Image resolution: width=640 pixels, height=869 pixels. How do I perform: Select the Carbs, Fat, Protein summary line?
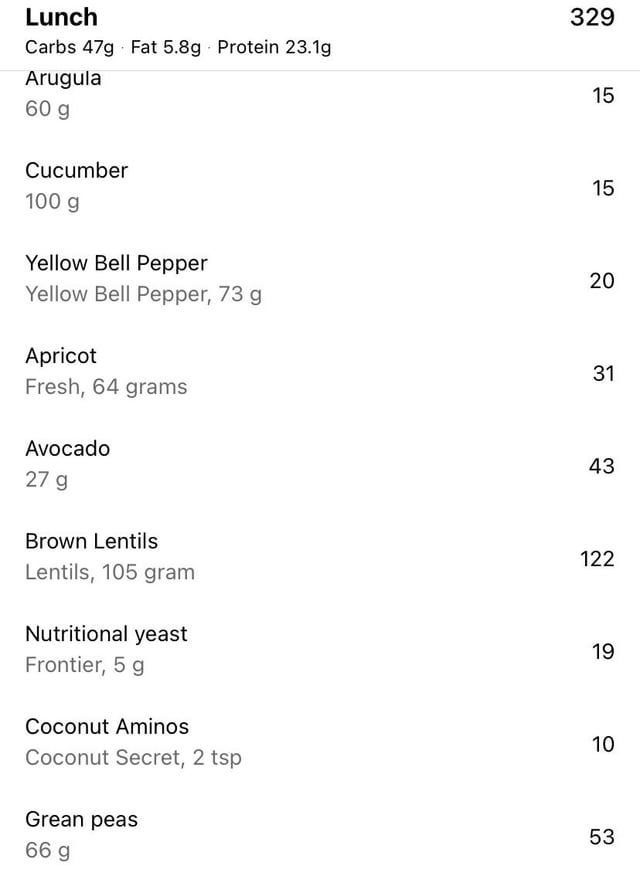178,47
